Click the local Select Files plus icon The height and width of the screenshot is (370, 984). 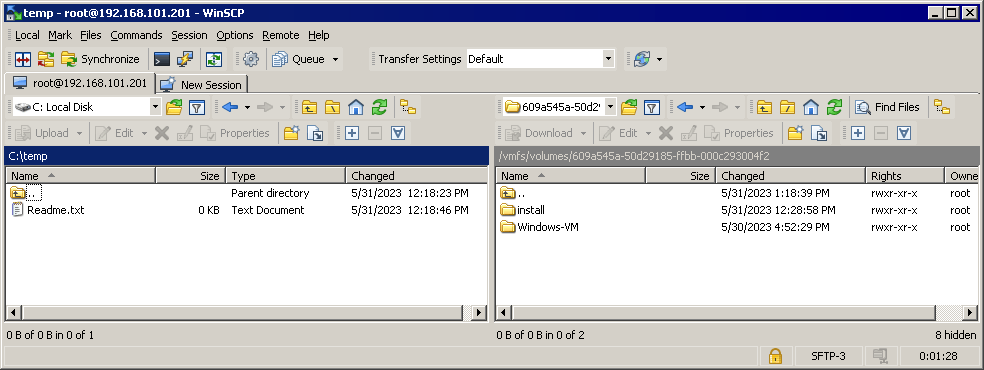pos(352,133)
